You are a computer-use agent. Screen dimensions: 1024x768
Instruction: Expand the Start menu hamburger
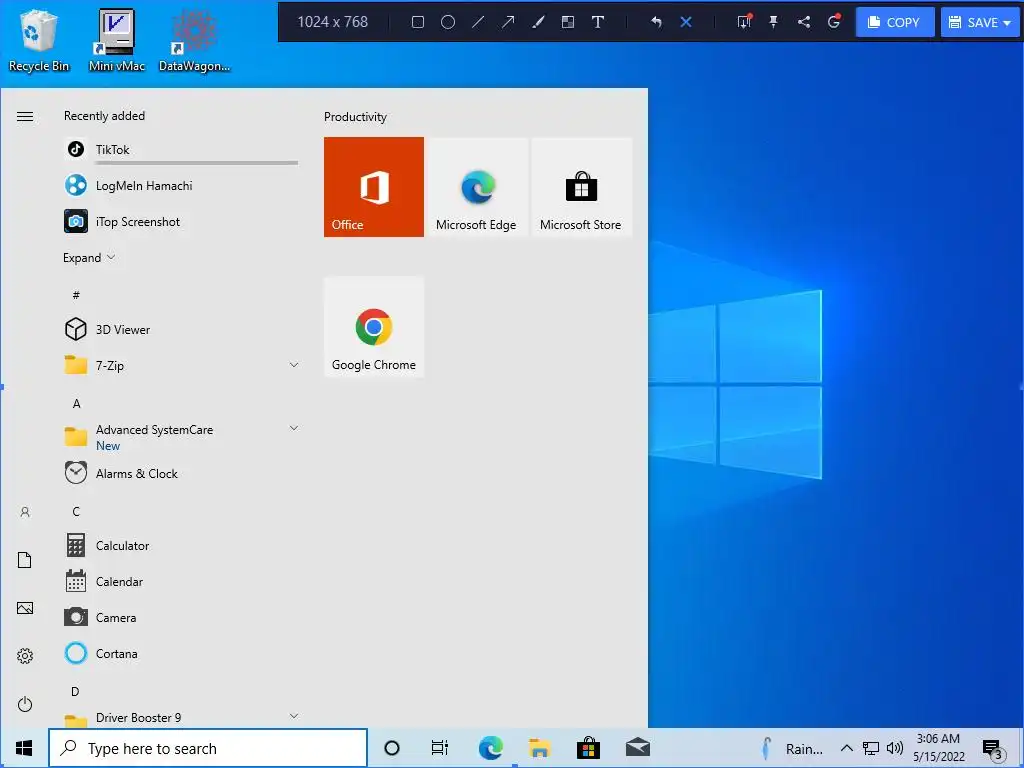tap(25, 116)
